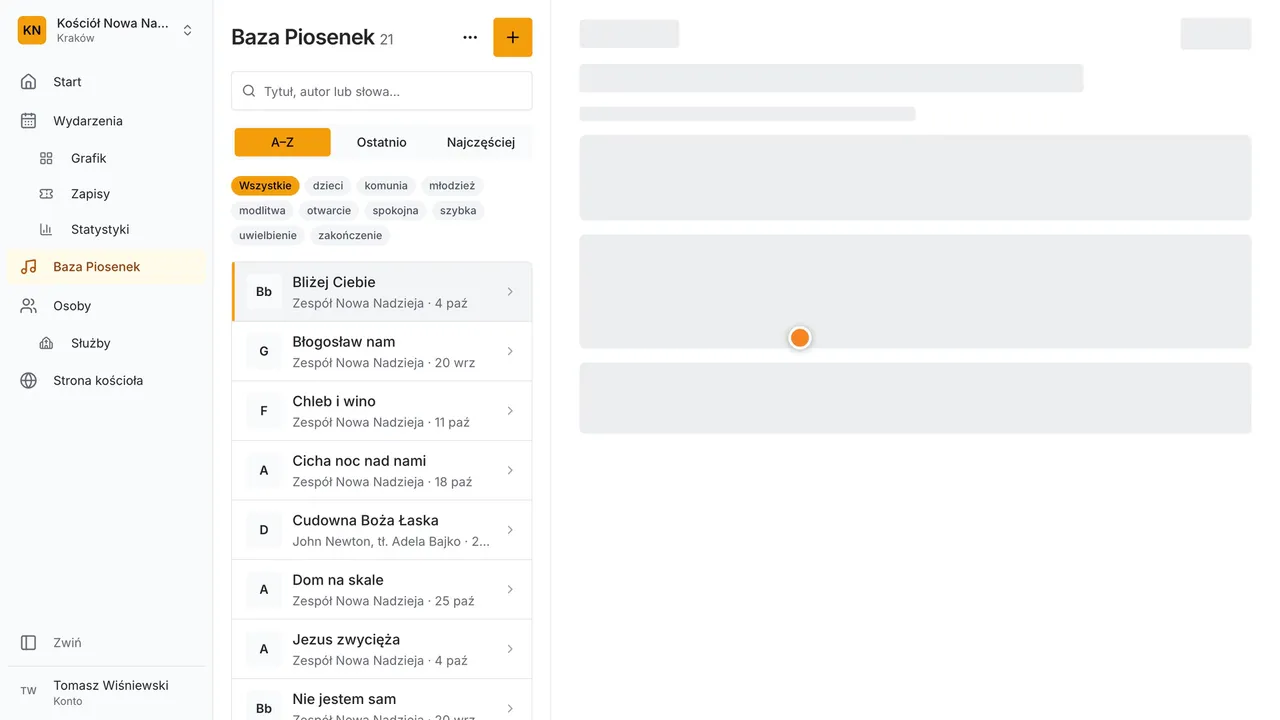Click the Statystyki bar chart icon
Screen dimensions: 1280x720
click(x=46, y=229)
